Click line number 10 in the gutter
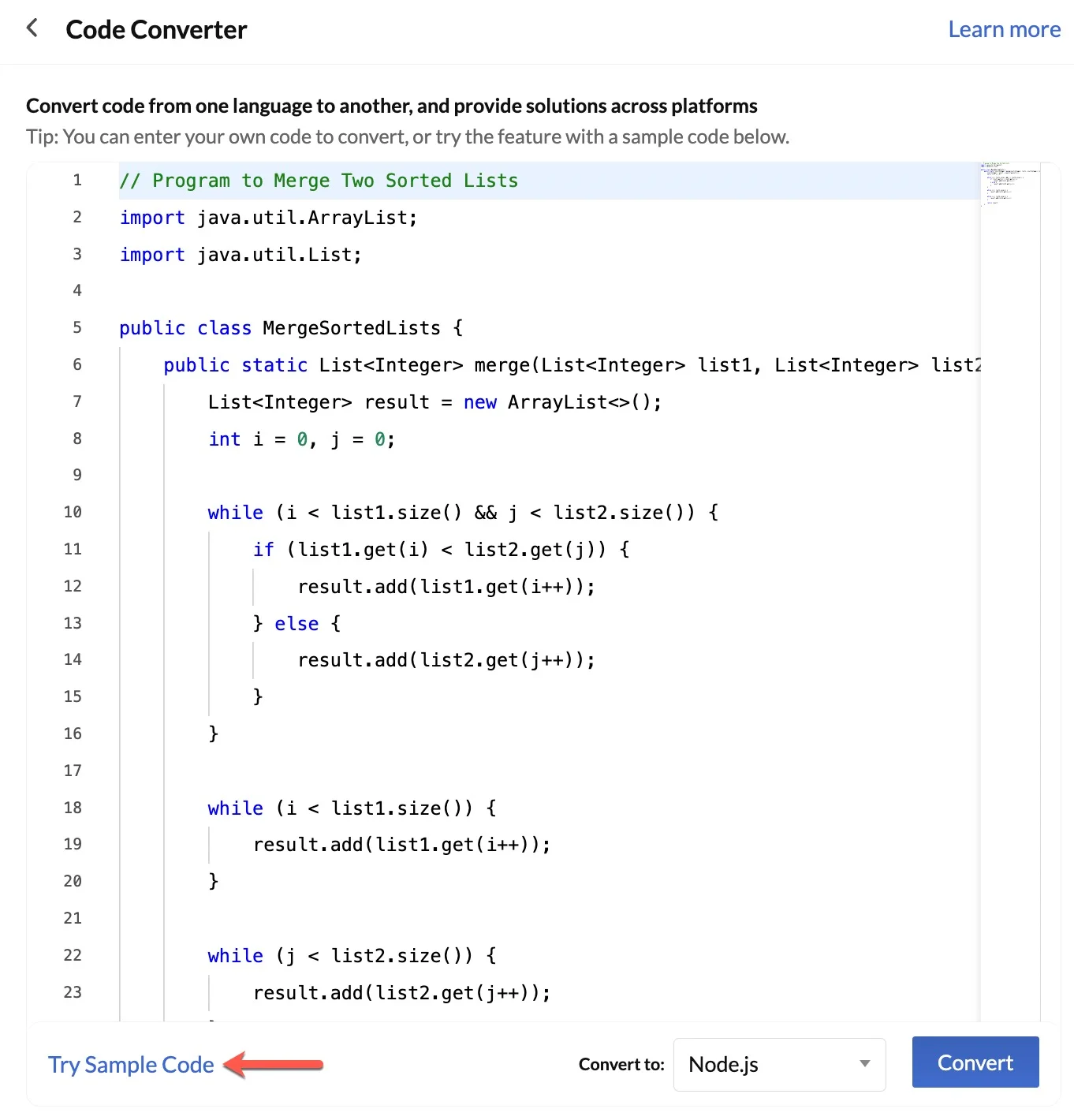 (x=73, y=513)
